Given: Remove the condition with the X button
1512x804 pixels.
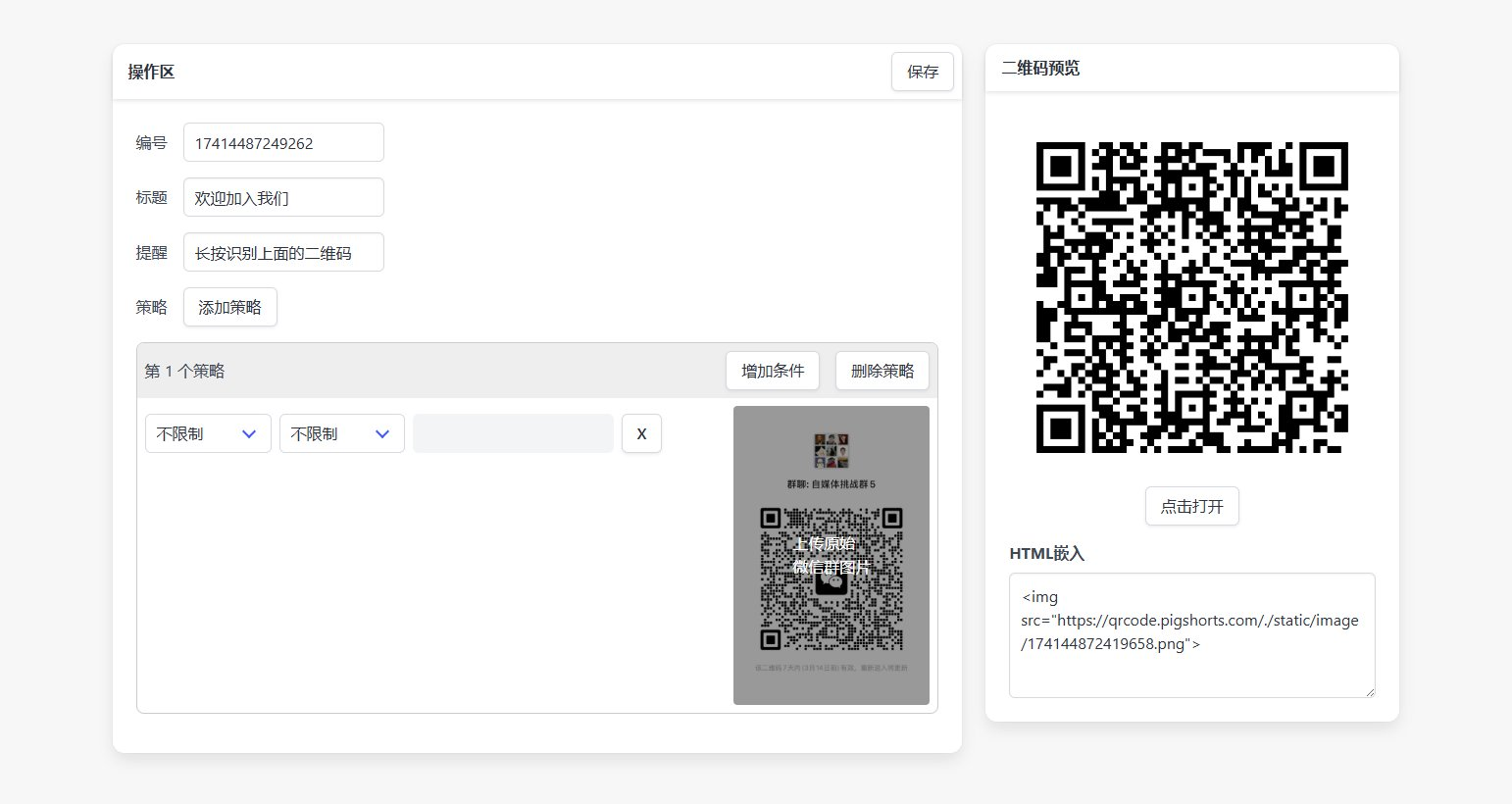Looking at the screenshot, I should pos(641,433).
